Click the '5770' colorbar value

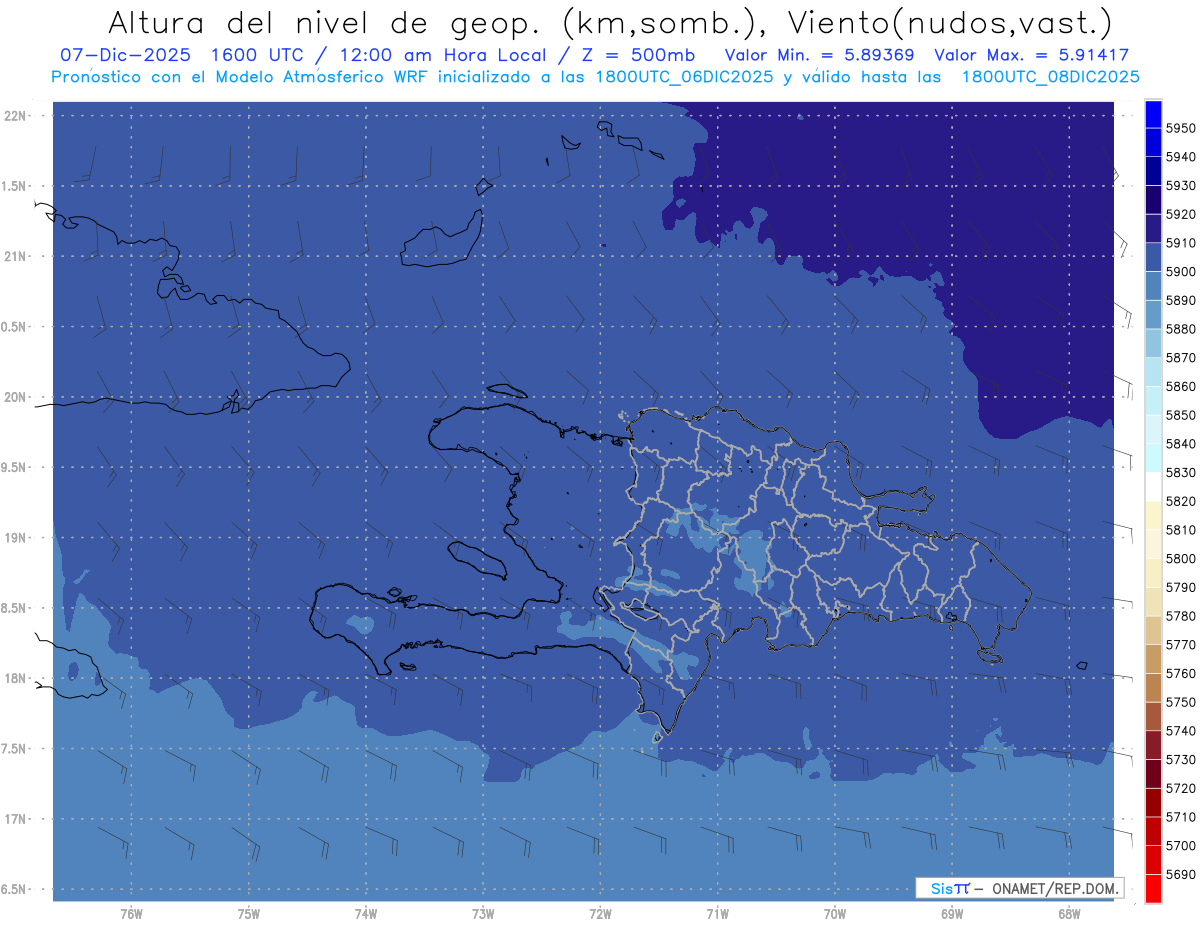tap(1179, 645)
